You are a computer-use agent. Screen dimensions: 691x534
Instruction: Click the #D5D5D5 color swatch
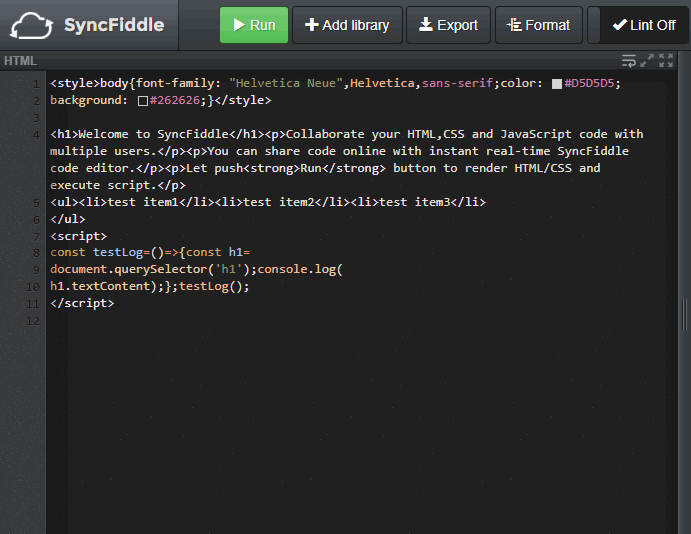pyautogui.click(x=557, y=84)
